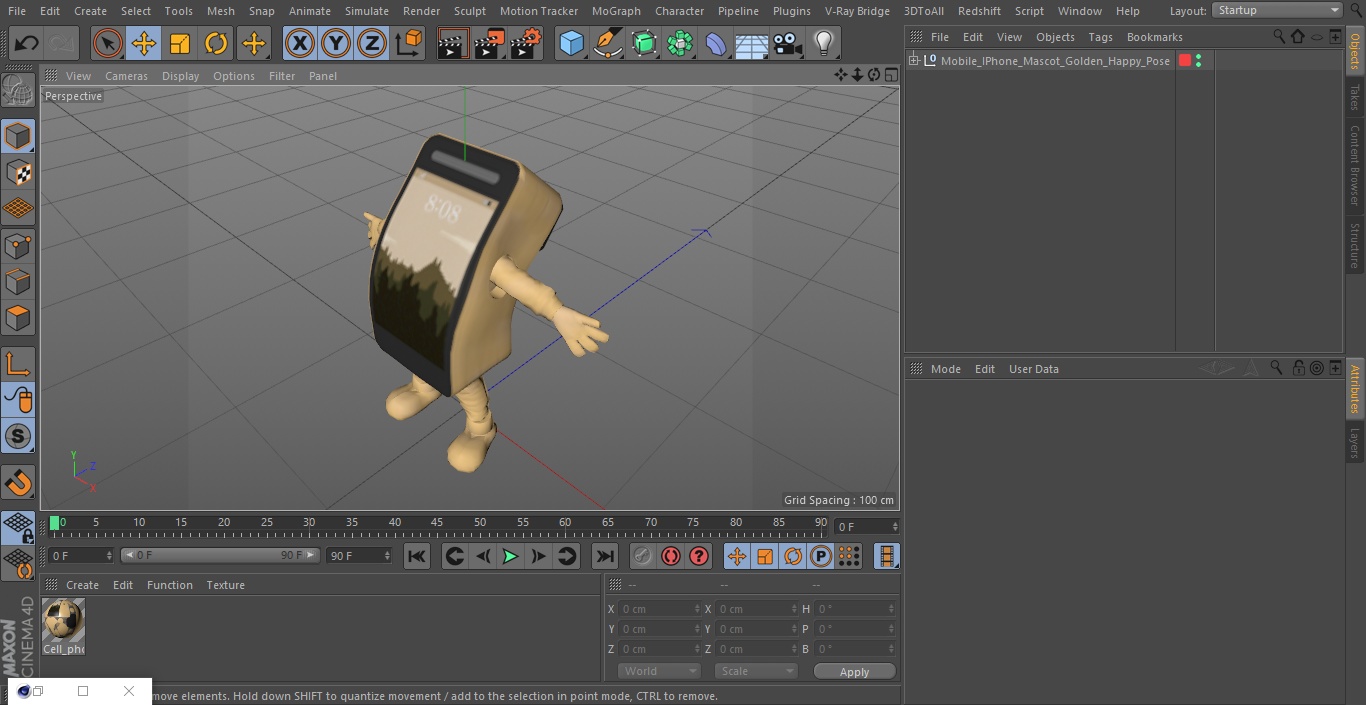1366x705 pixels.
Task: Click the Undo arrow in the toolbar
Action: [27, 43]
